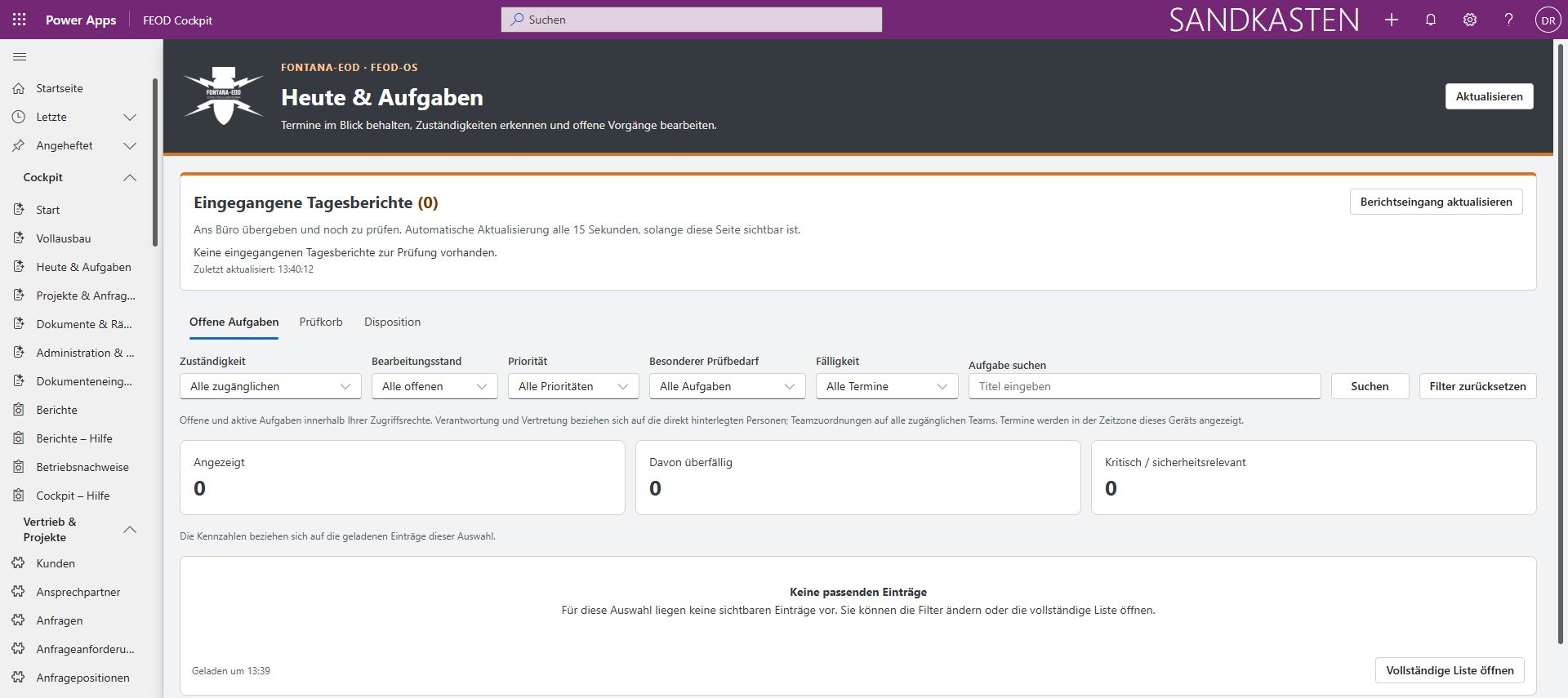Screen dimensions: 1568x698
Task: Expand the Letzte chevron
Action: pyautogui.click(x=129, y=117)
